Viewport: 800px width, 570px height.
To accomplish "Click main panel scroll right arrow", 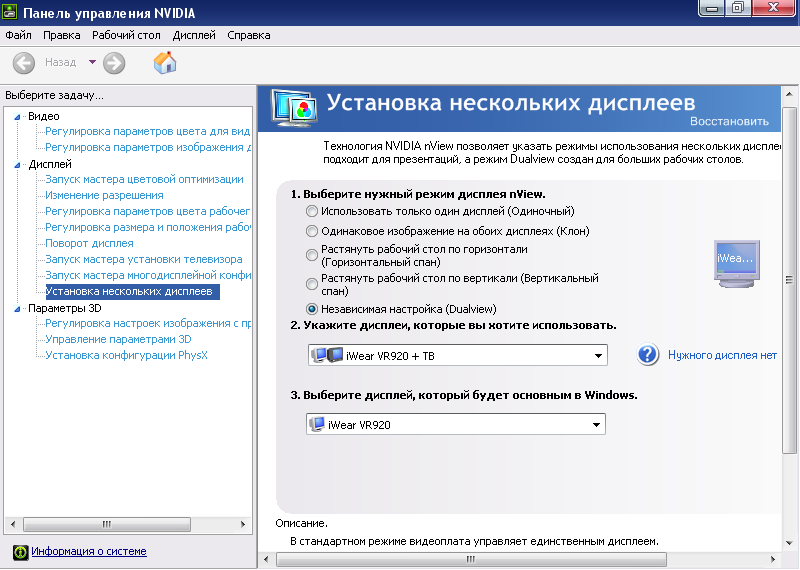I will coord(772,559).
